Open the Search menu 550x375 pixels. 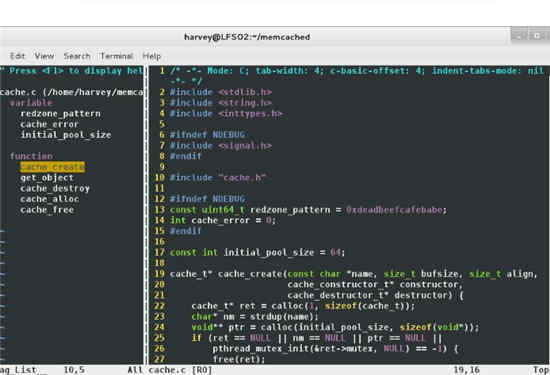click(x=77, y=56)
